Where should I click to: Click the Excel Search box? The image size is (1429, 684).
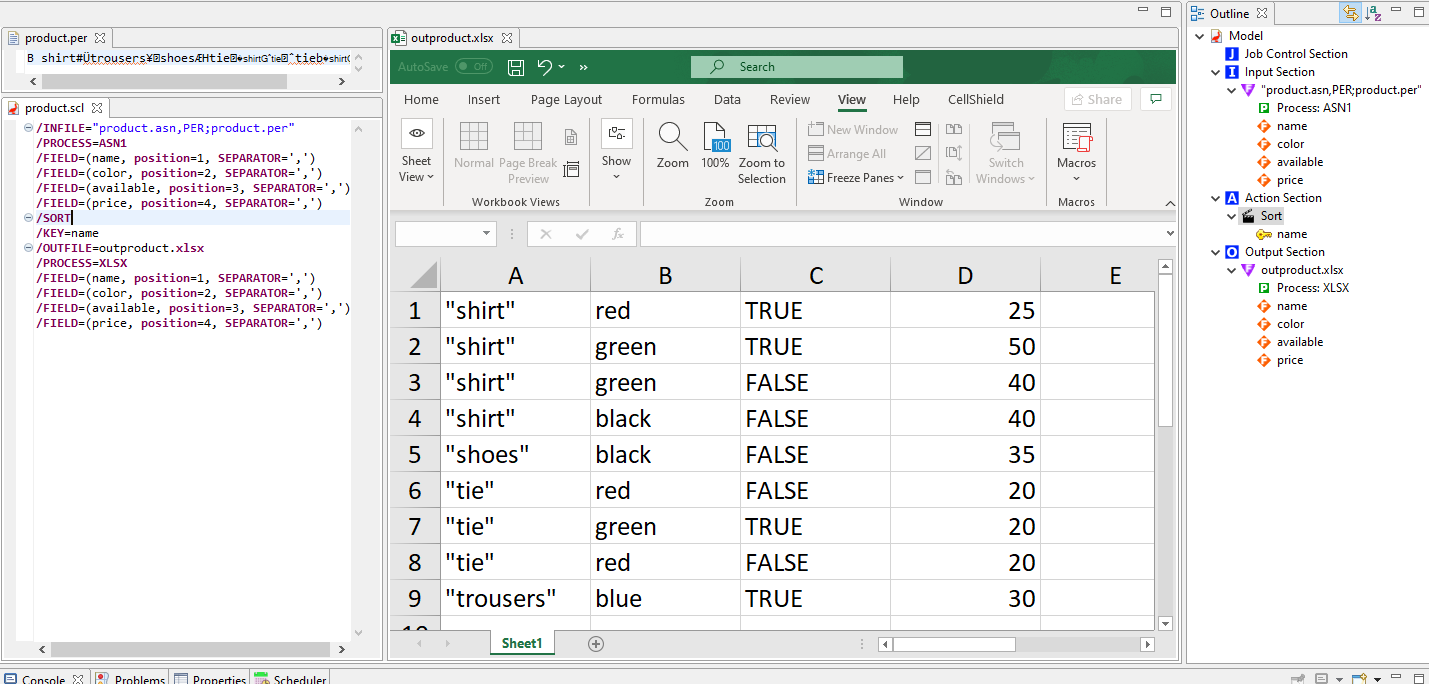[797, 67]
